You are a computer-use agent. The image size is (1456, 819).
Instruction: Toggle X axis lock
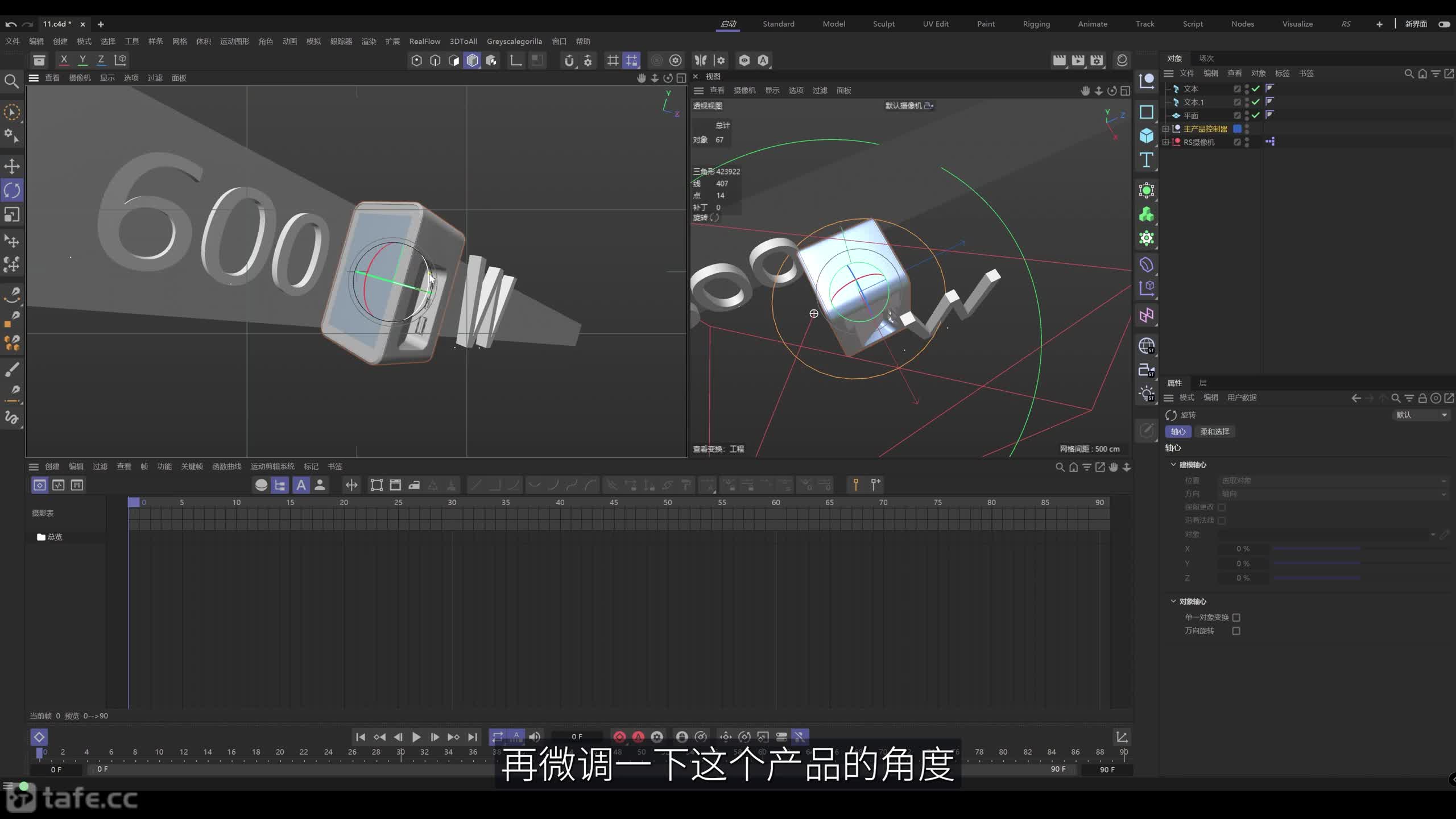[x=64, y=60]
